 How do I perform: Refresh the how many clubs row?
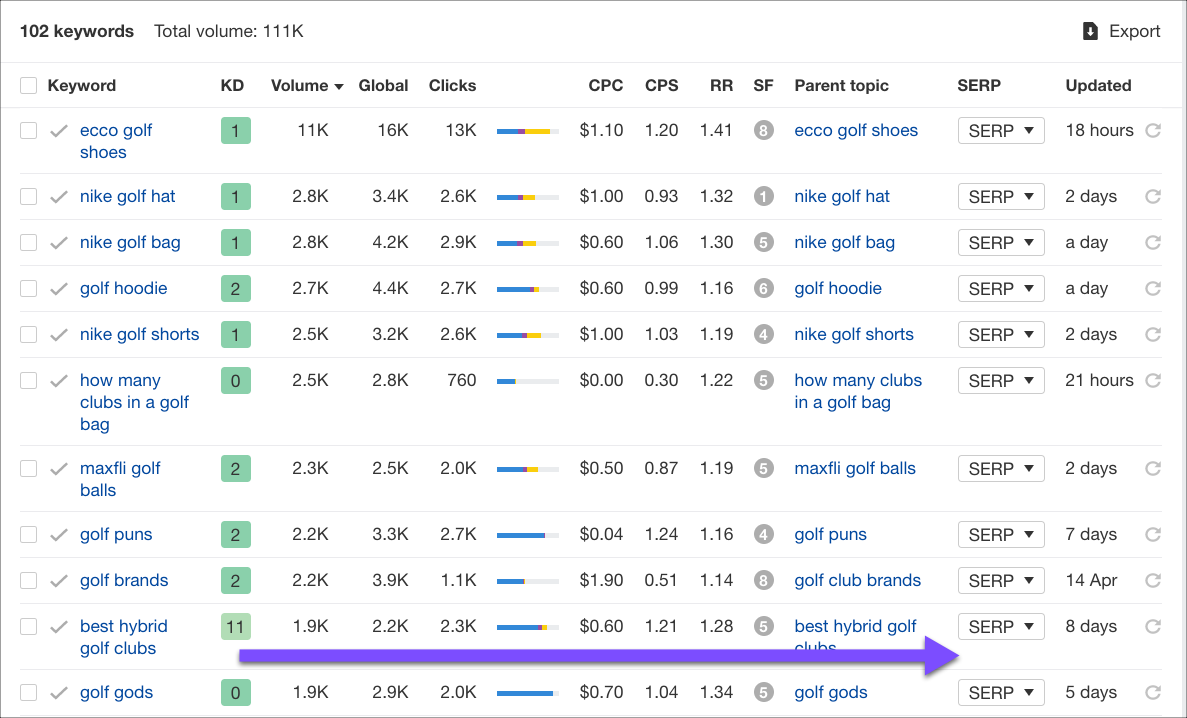coord(1153,380)
